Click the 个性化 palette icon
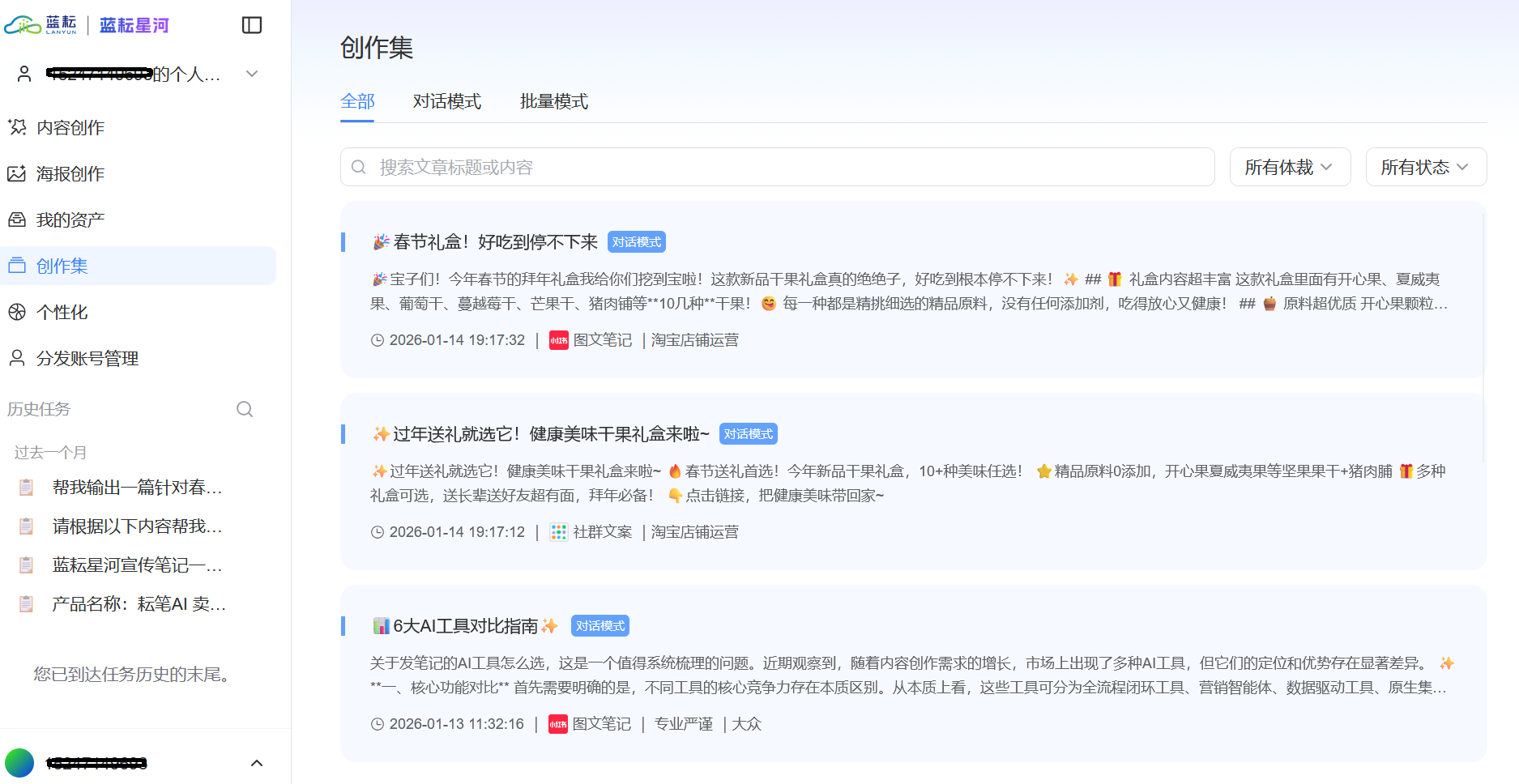Image resolution: width=1519 pixels, height=784 pixels. pos(17,312)
